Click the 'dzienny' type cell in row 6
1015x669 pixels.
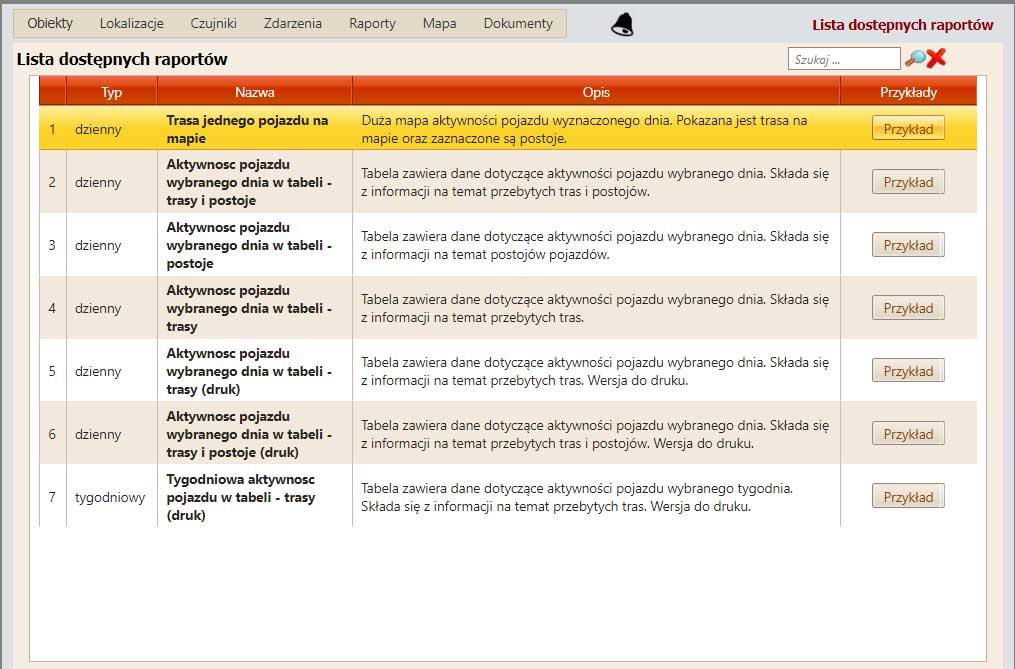pyautogui.click(x=98, y=434)
